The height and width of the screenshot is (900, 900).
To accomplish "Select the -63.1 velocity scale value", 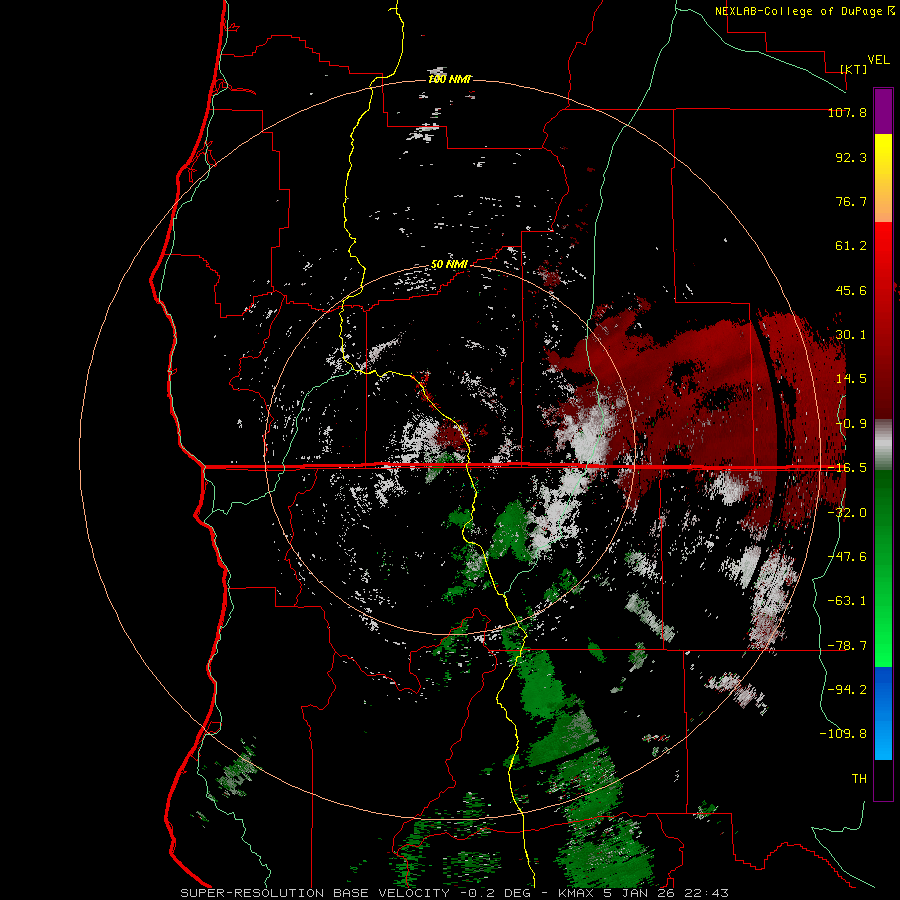I will coord(847,601).
